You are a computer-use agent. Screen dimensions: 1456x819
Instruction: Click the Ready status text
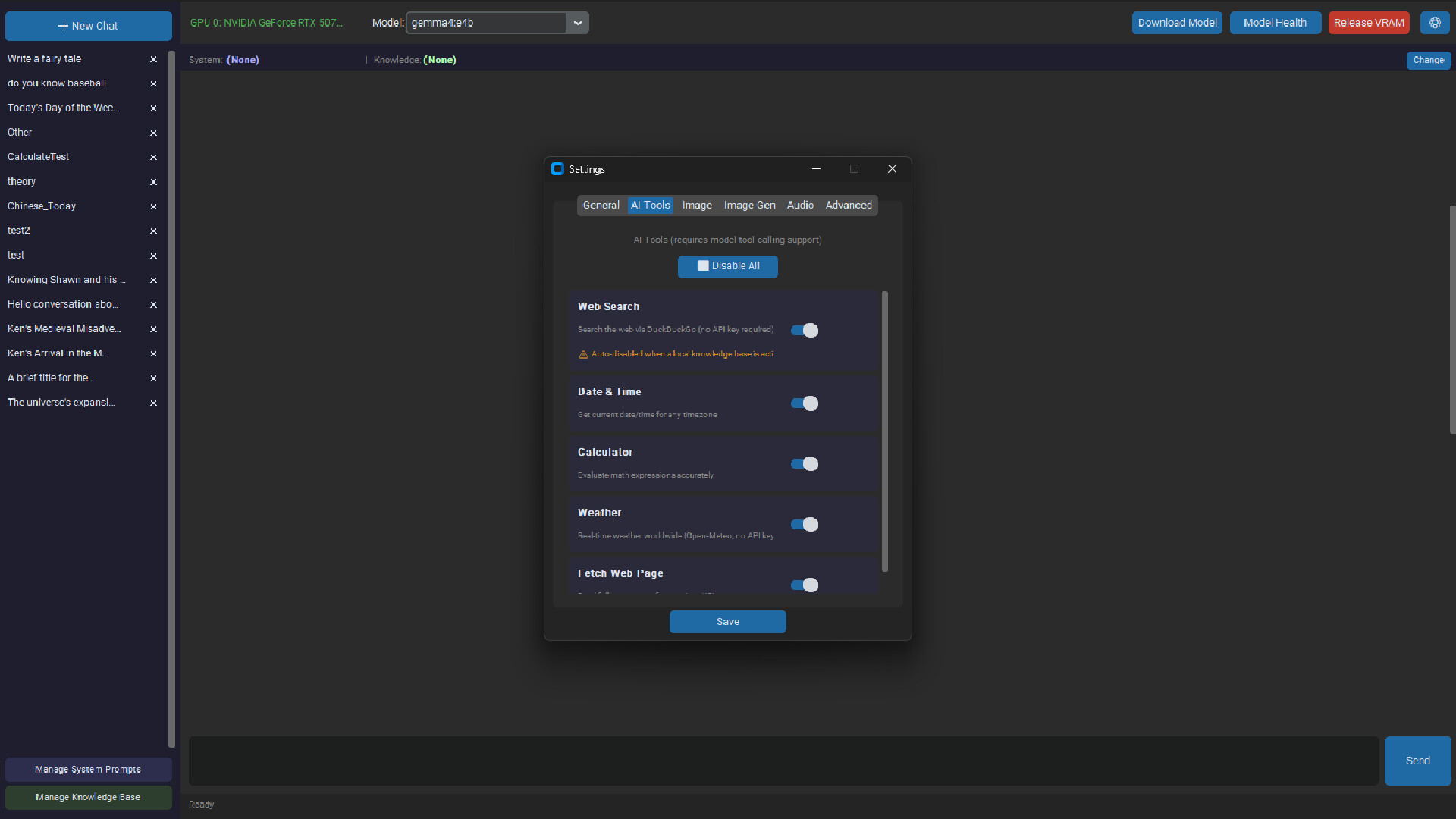[x=201, y=805]
